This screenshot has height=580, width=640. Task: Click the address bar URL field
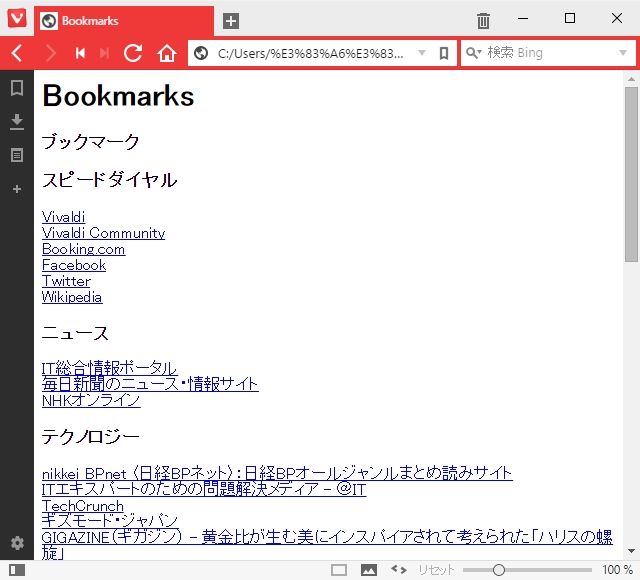311,53
